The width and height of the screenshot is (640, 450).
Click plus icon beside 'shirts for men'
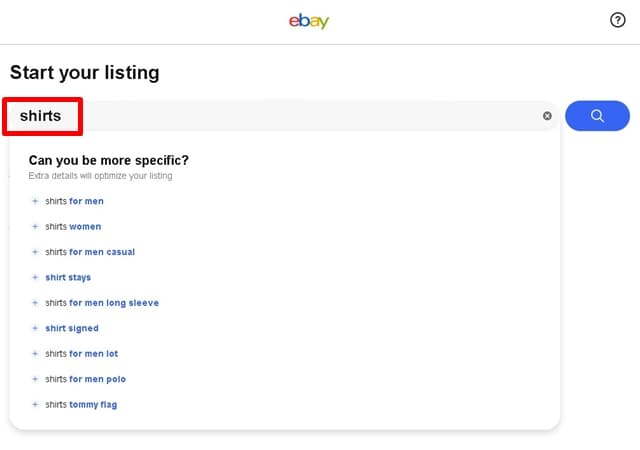point(35,201)
